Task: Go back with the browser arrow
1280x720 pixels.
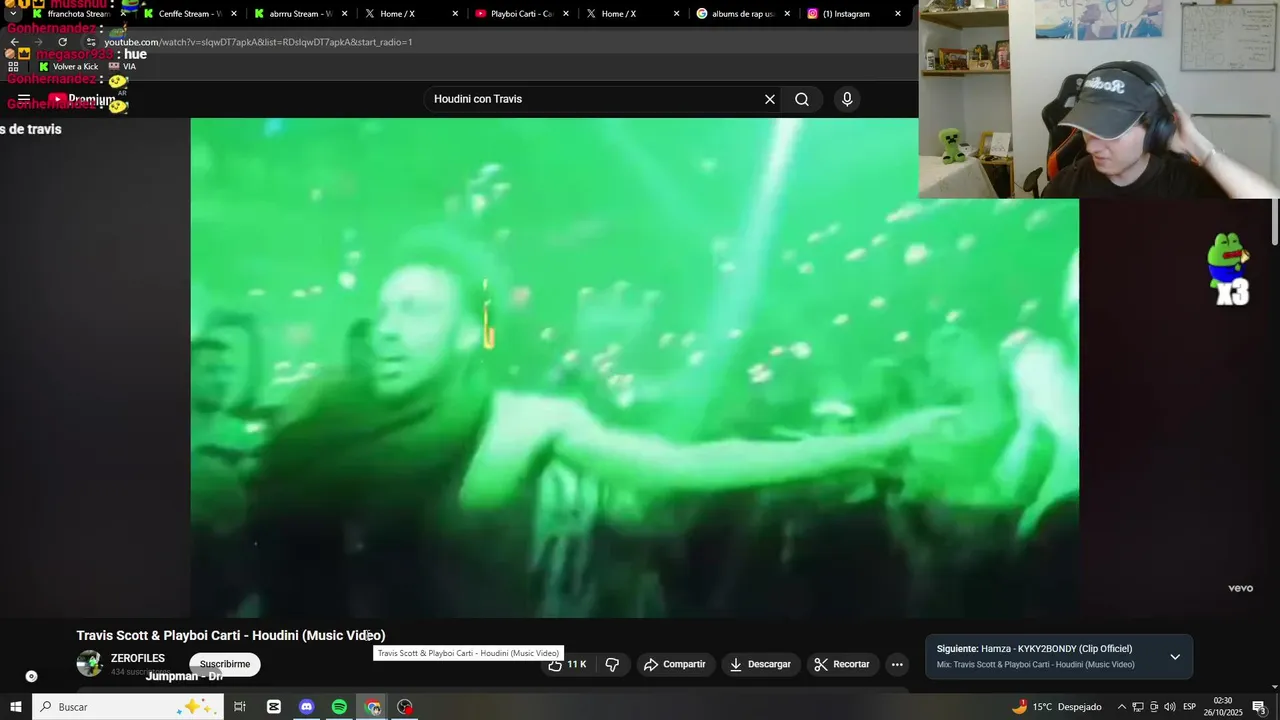Action: [x=14, y=42]
